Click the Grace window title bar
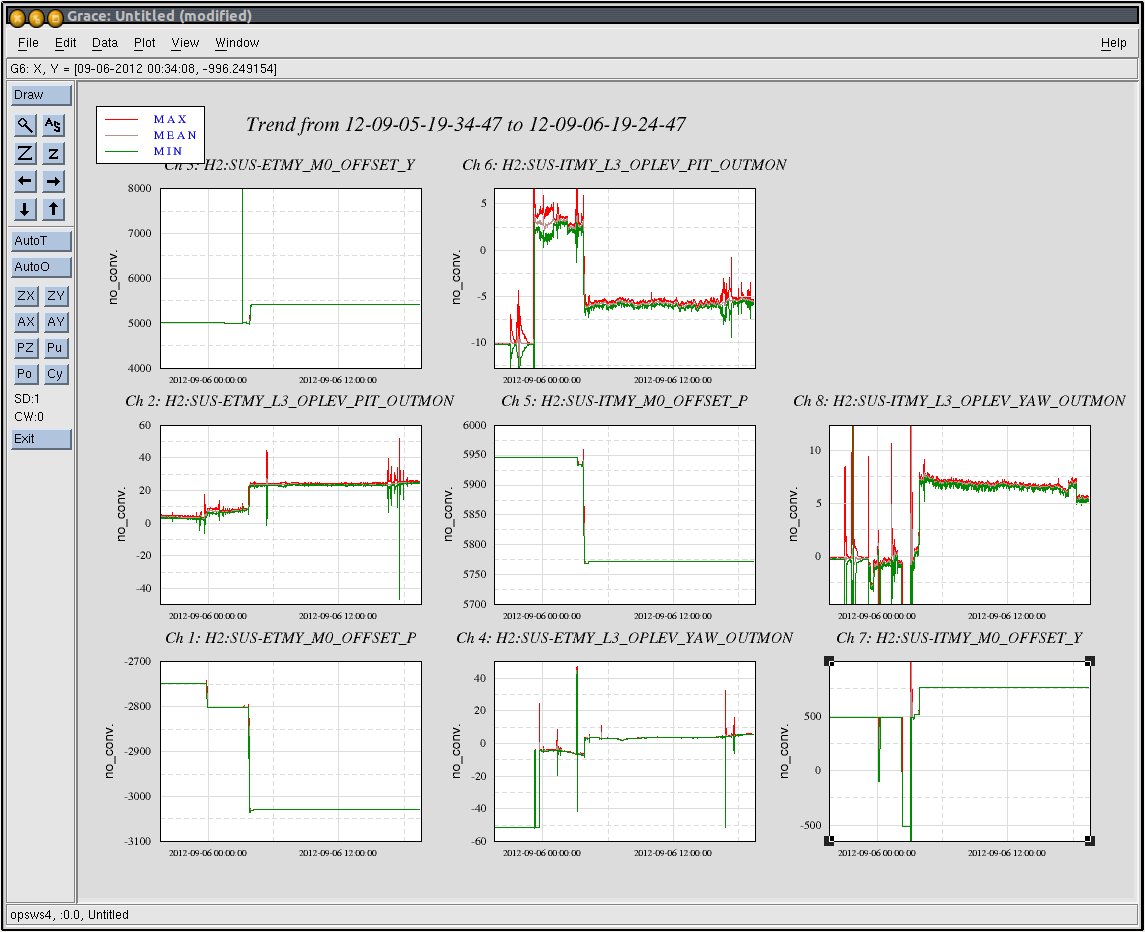 (x=572, y=16)
